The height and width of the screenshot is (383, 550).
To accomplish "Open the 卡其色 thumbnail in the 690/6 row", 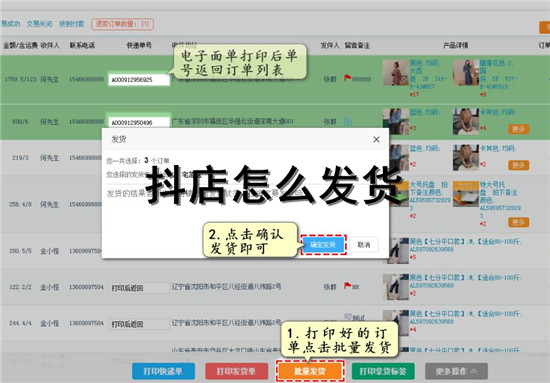I will (466, 121).
